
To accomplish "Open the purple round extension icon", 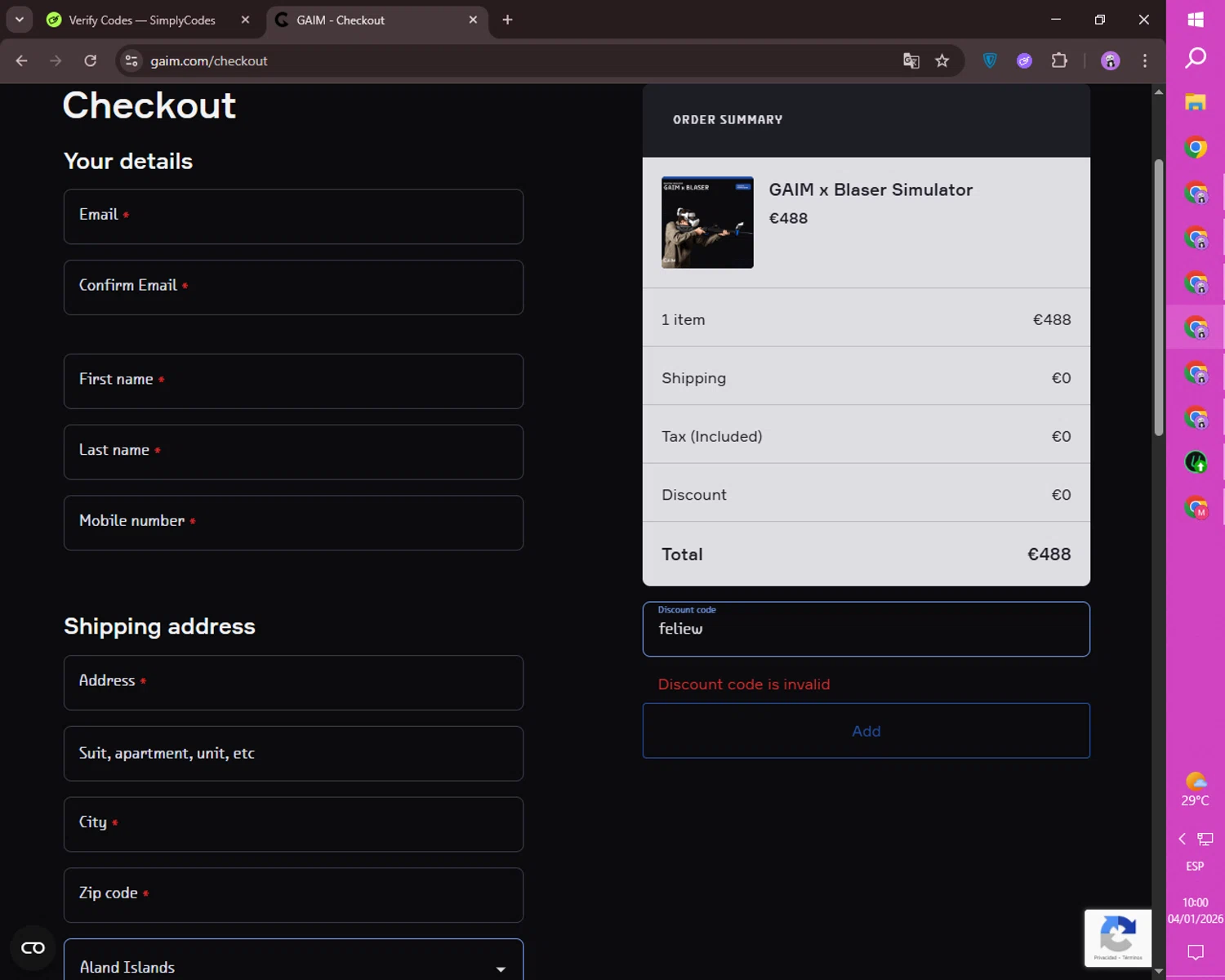I will [x=1024, y=60].
